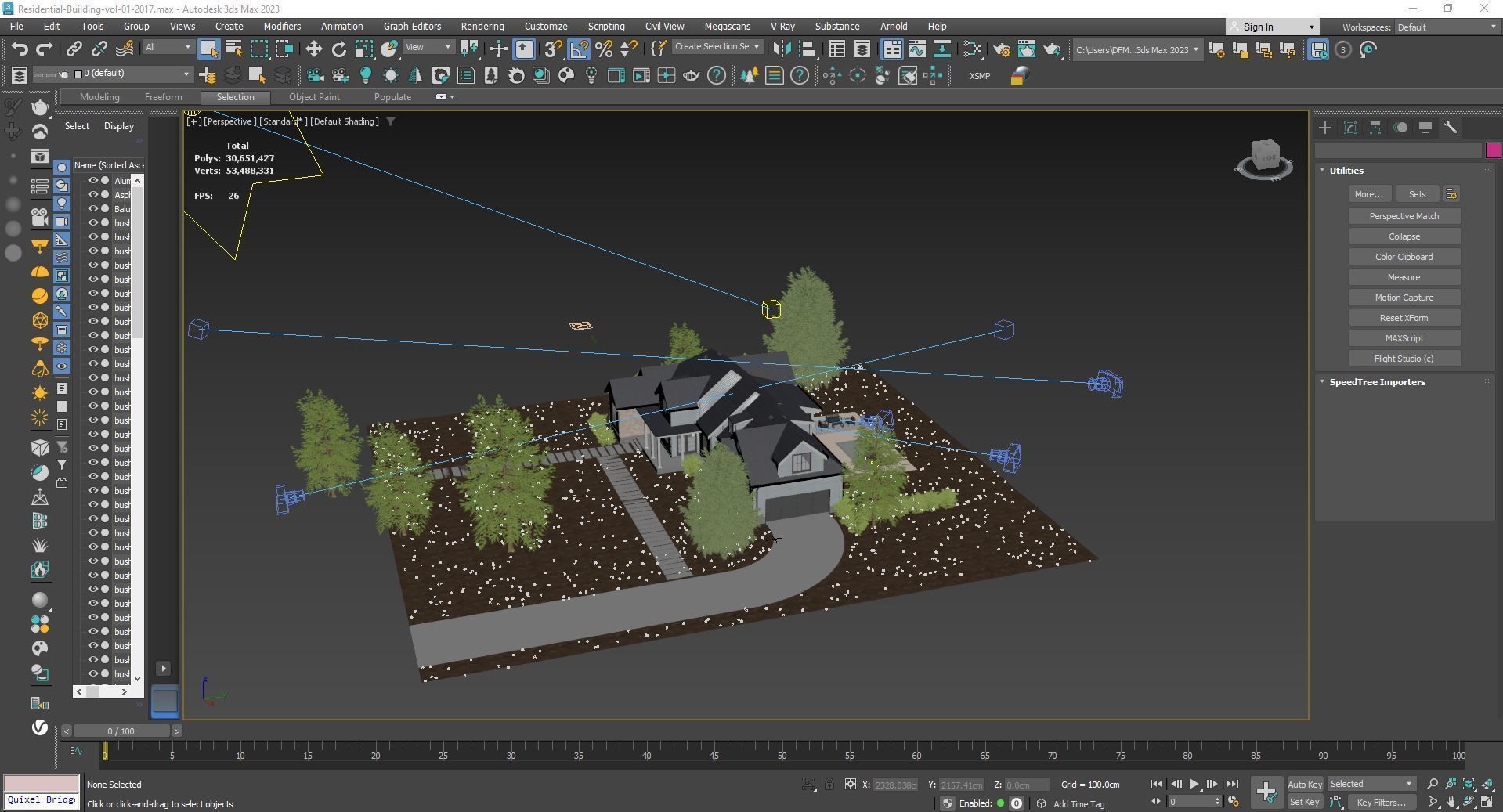Click the Undo arrow icon

(x=20, y=49)
